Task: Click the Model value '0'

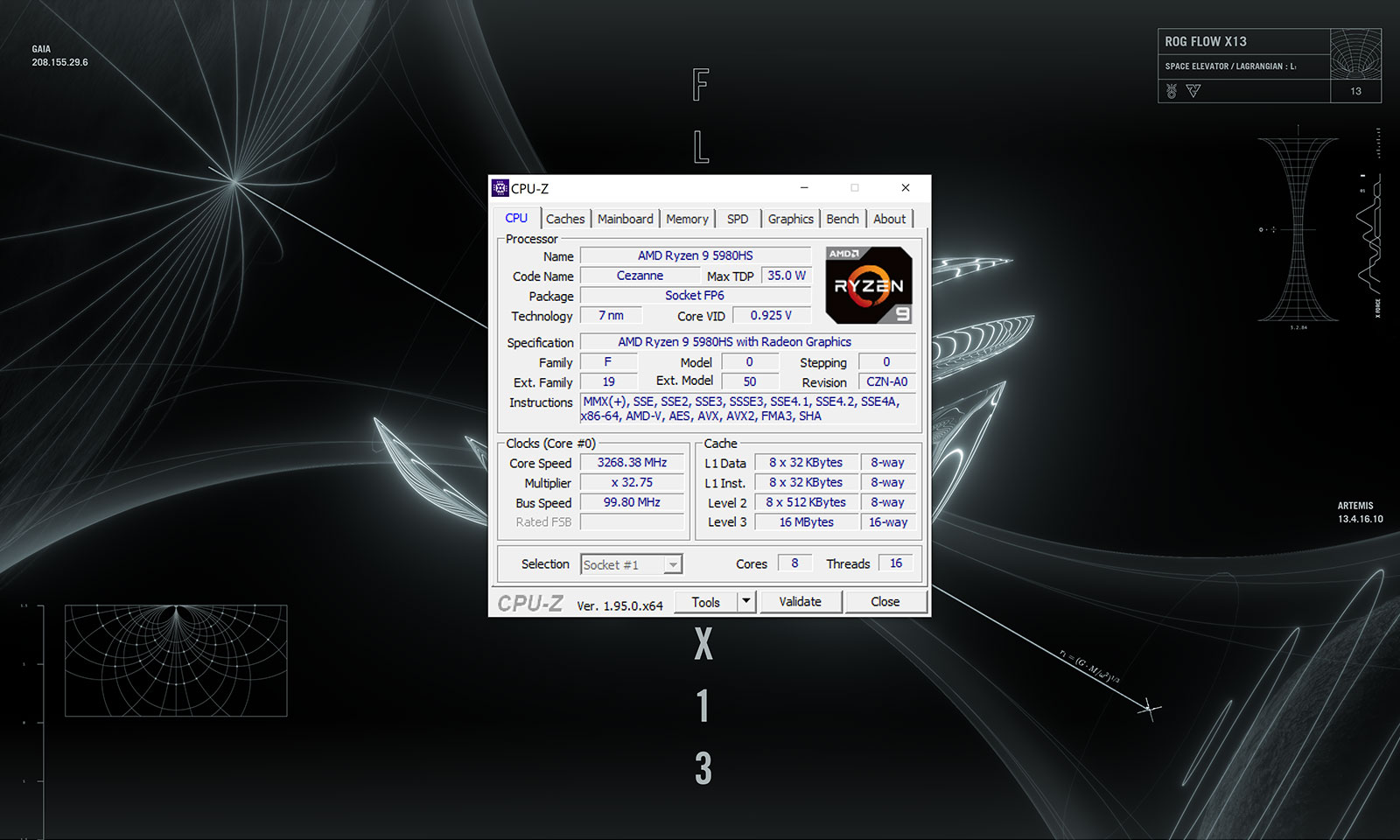Action: 750,362
